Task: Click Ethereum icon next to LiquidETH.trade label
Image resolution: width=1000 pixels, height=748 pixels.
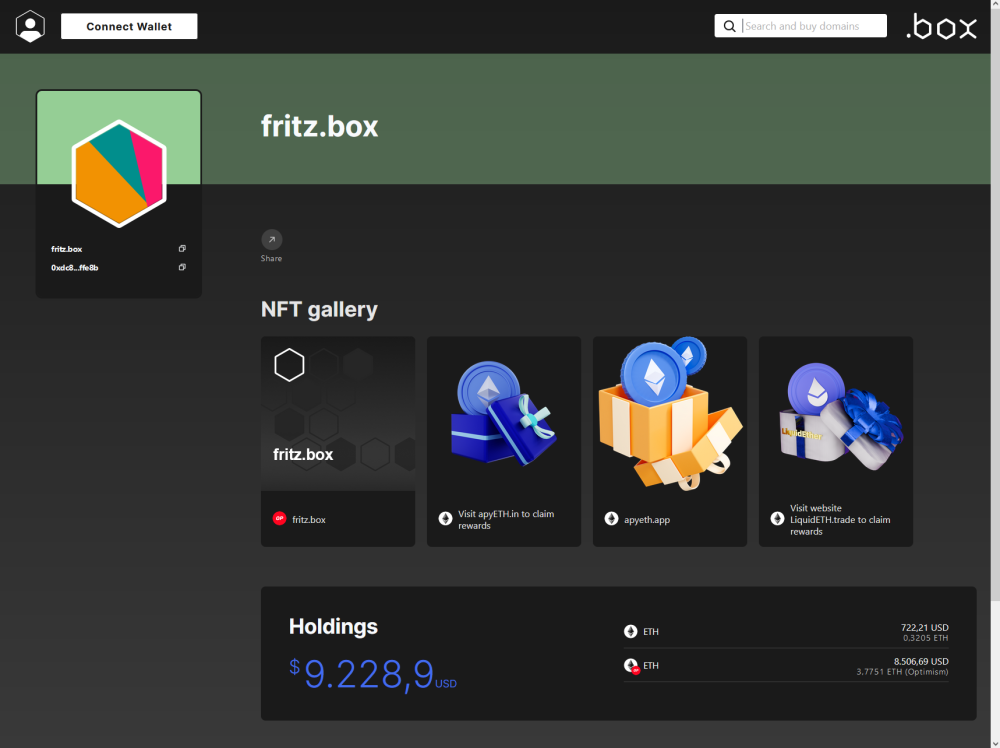Action: [777, 518]
